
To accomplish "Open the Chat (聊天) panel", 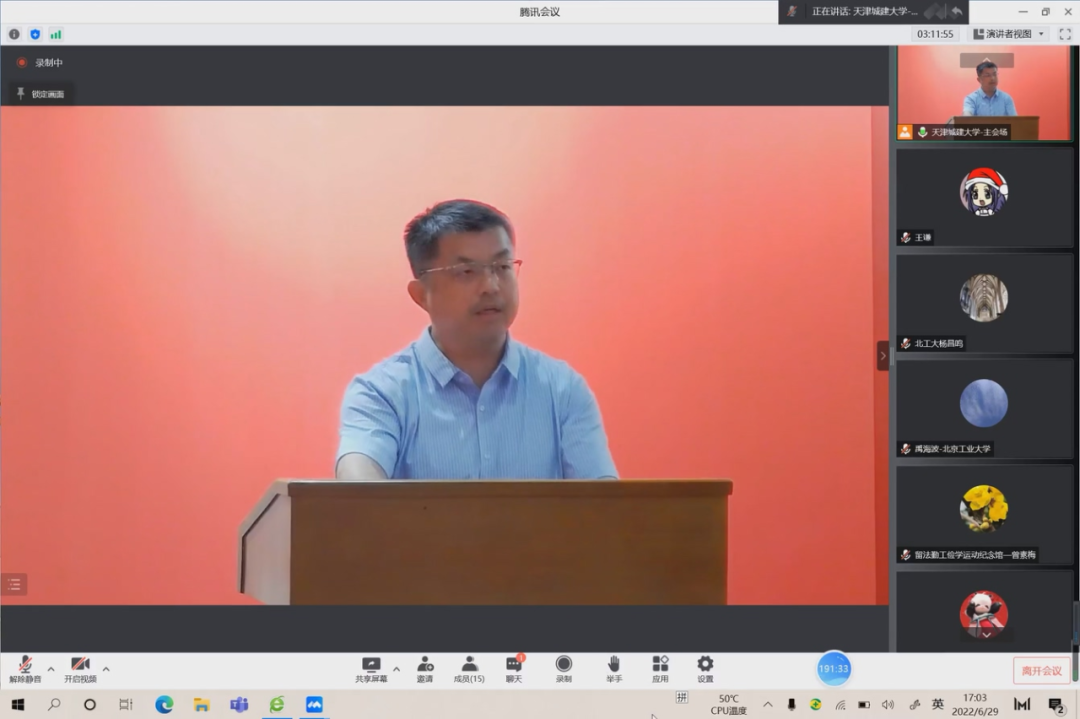I will point(514,668).
